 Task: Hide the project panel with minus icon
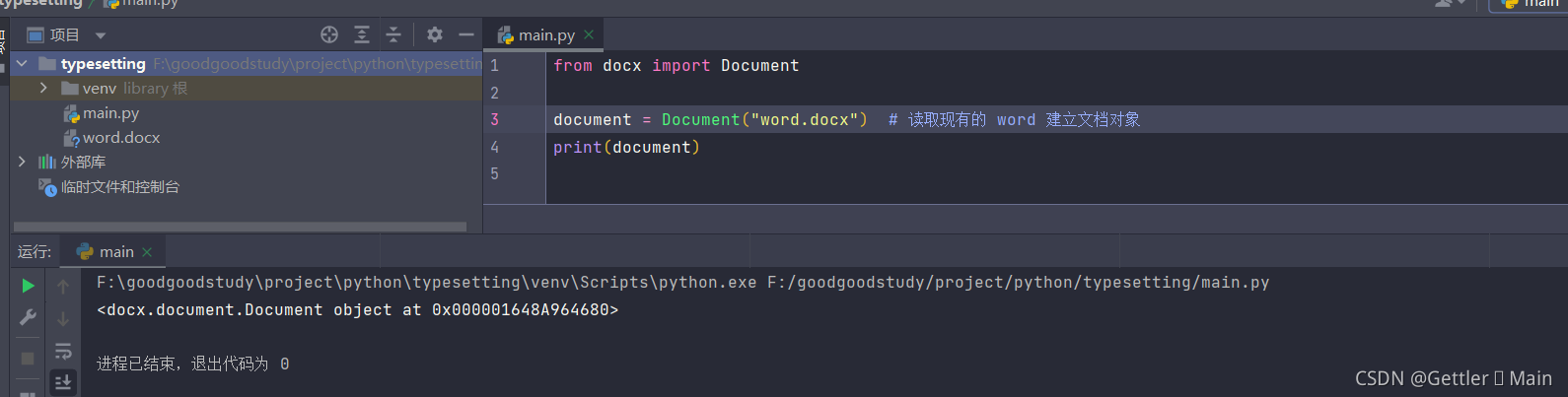coord(466,34)
